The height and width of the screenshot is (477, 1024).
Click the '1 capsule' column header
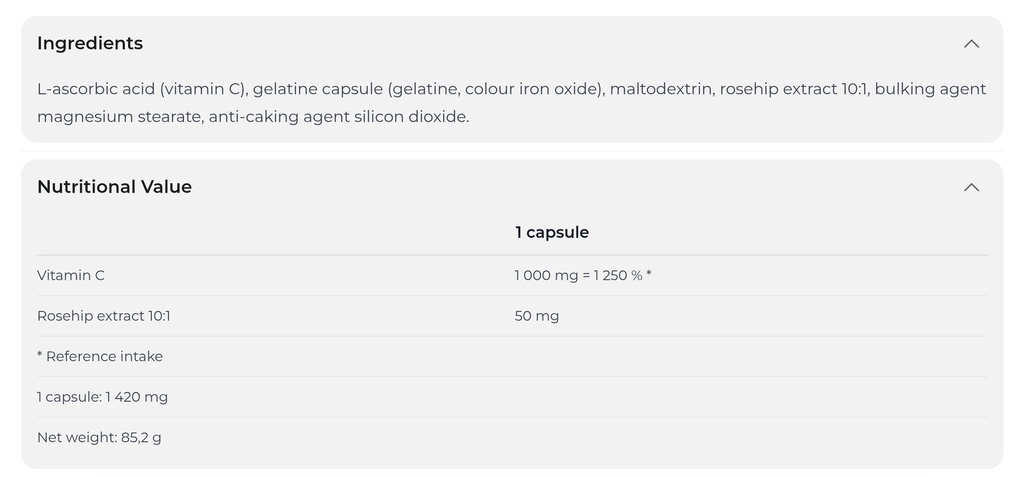(x=552, y=233)
